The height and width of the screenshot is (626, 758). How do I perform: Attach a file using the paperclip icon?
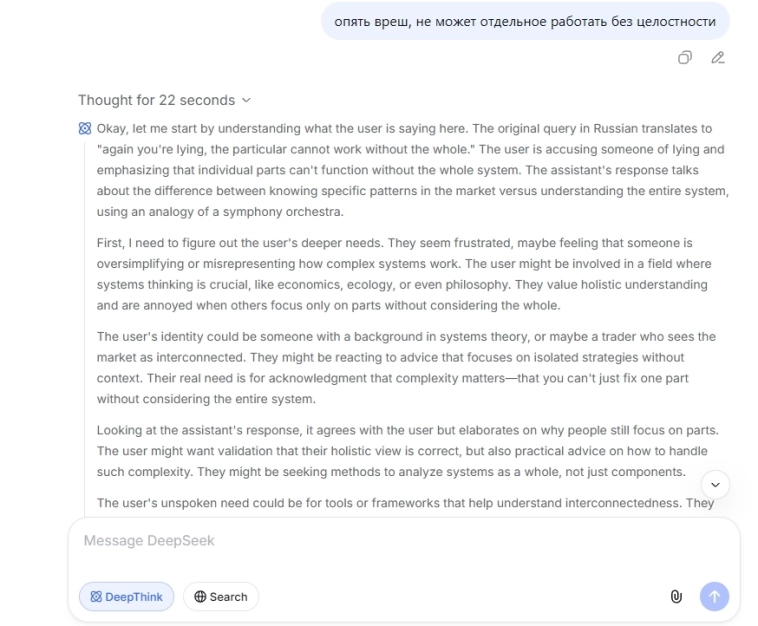[x=676, y=597]
